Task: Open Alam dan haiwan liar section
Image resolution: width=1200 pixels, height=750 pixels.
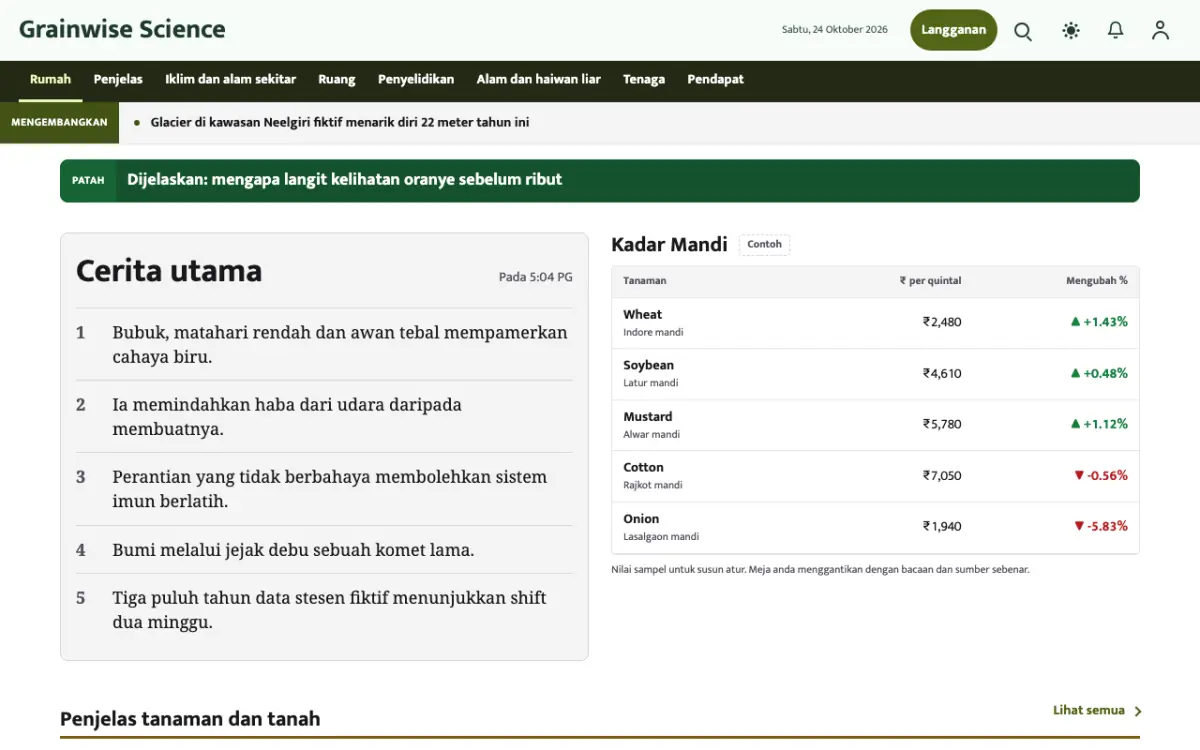Action: 539,80
